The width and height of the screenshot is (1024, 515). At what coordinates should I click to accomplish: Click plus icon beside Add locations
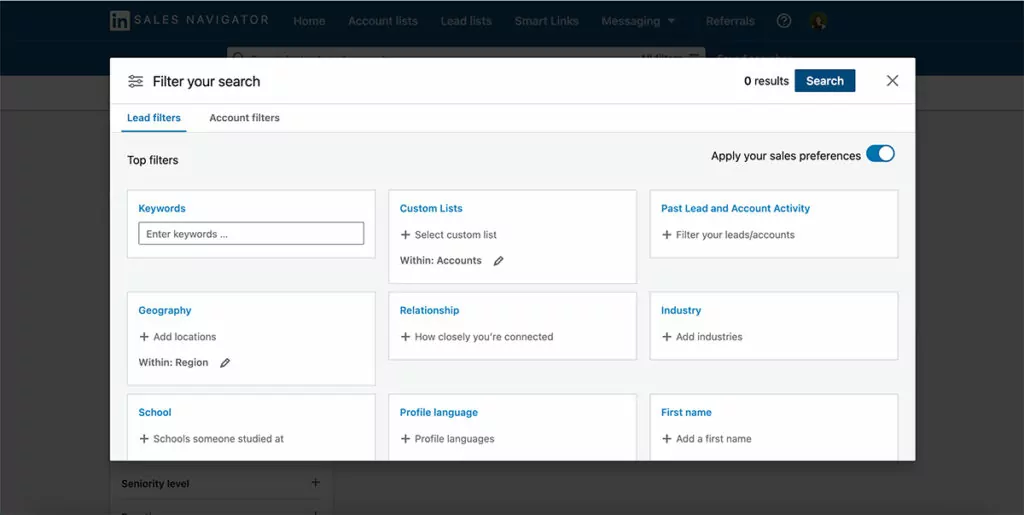coord(144,337)
